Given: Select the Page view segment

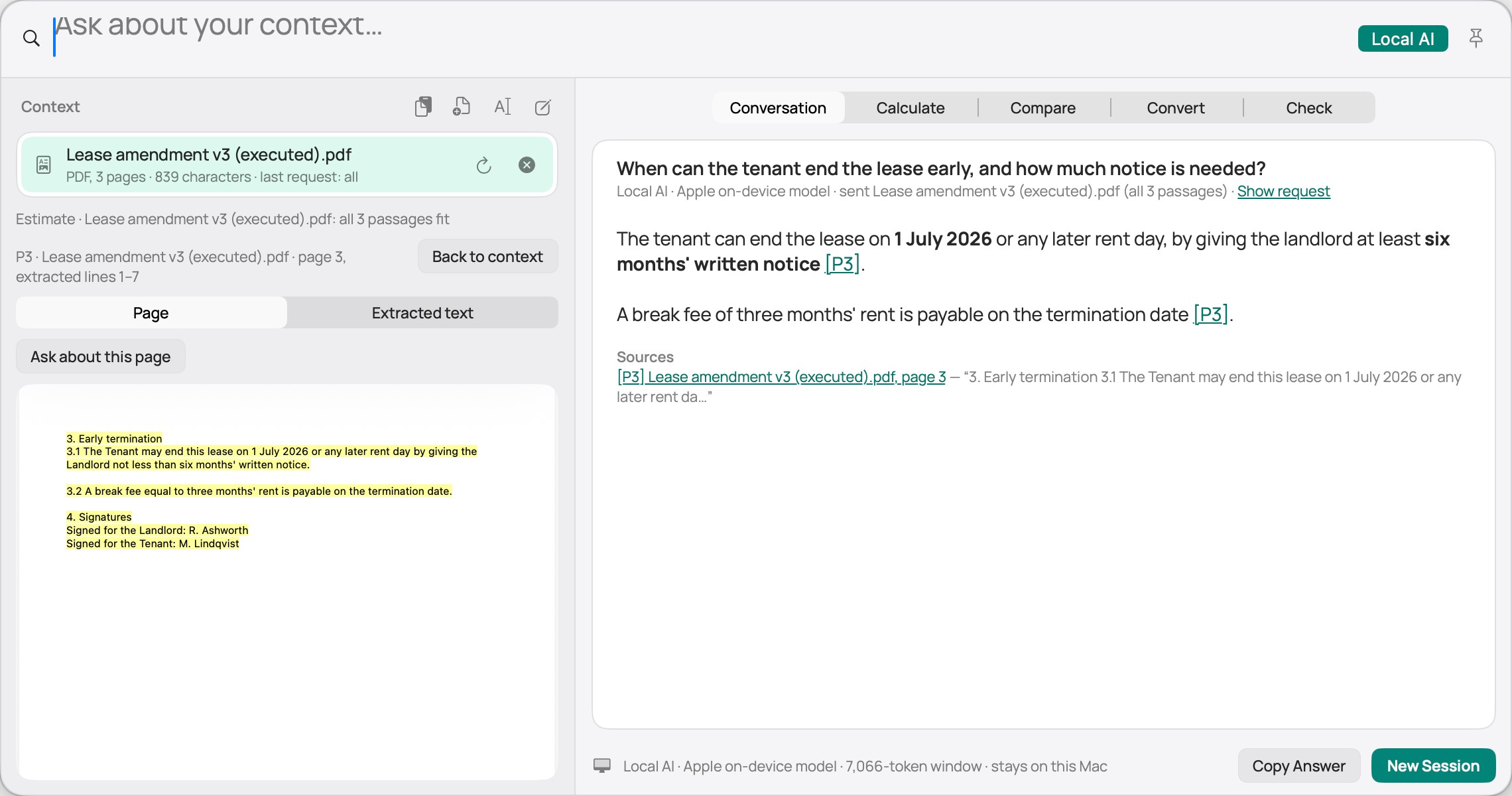Looking at the screenshot, I should pos(151,312).
